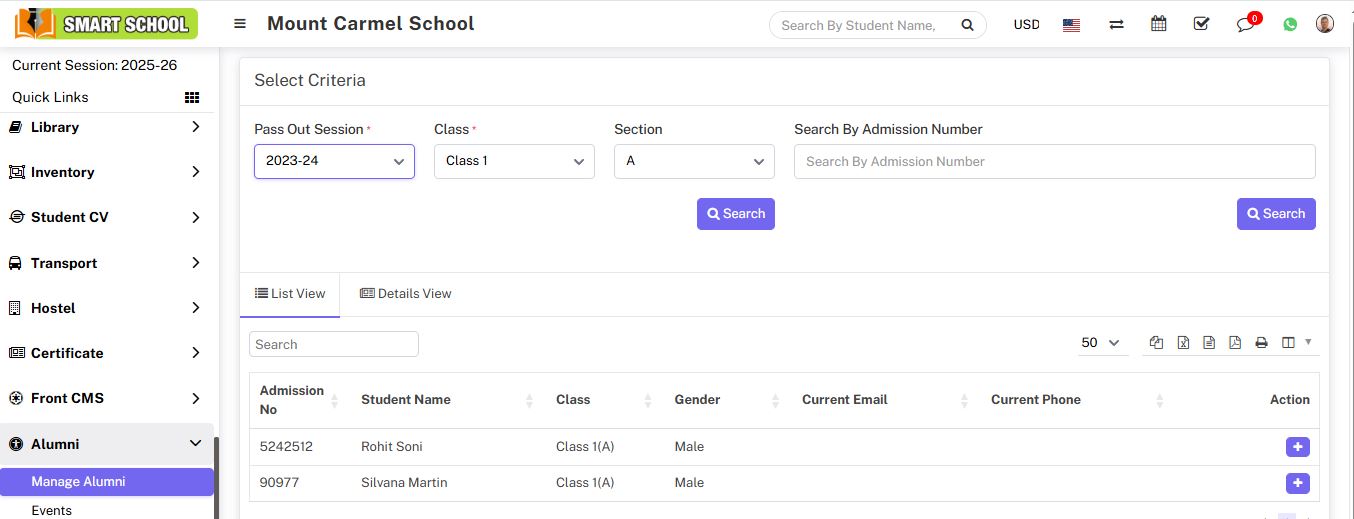1354x519 pixels.
Task: Print the alumni table
Action: (1261, 342)
